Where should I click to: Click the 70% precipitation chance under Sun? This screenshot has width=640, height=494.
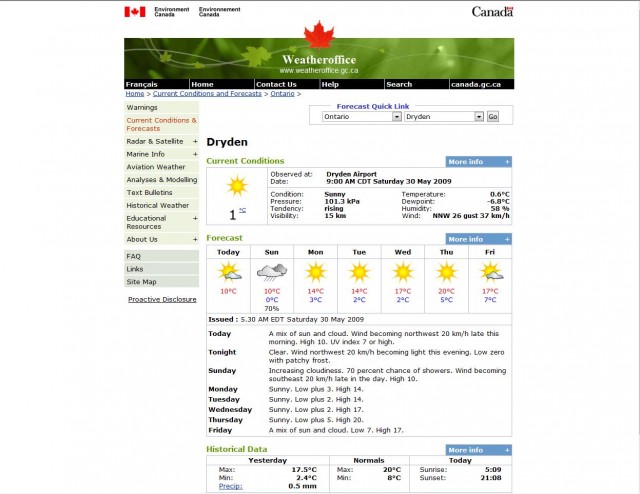[271, 309]
